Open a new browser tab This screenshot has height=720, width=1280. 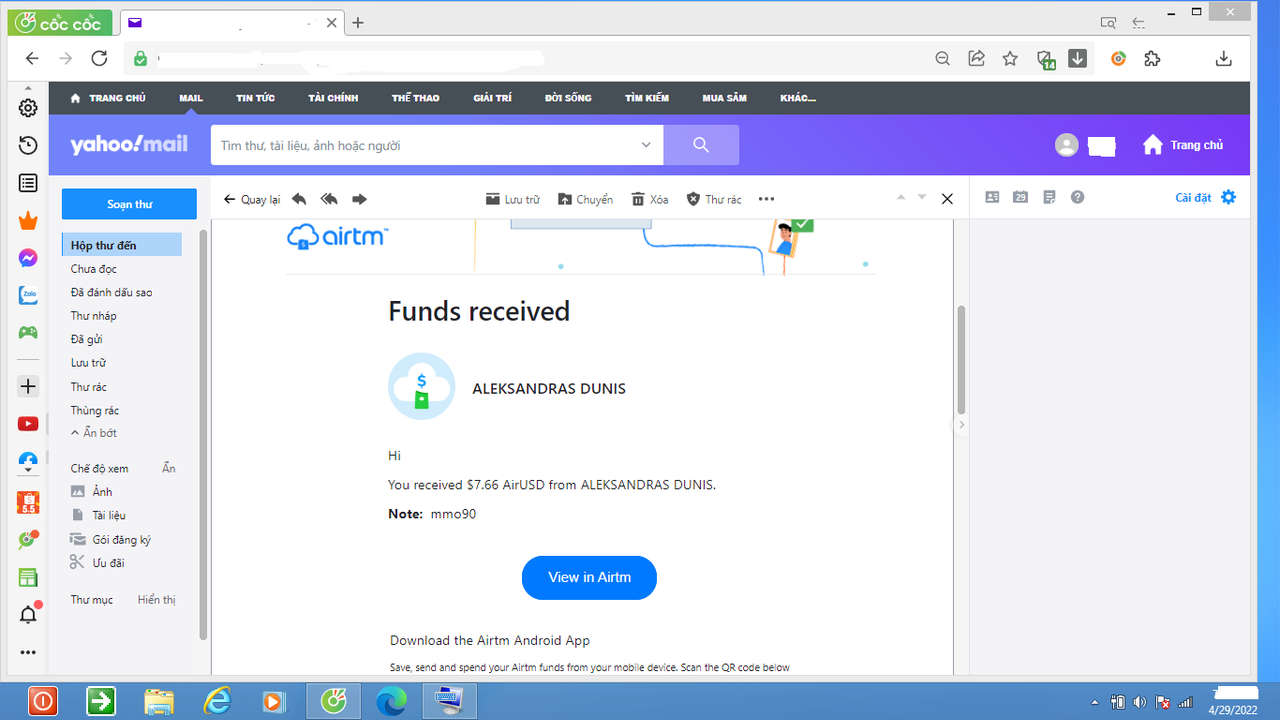(x=358, y=22)
